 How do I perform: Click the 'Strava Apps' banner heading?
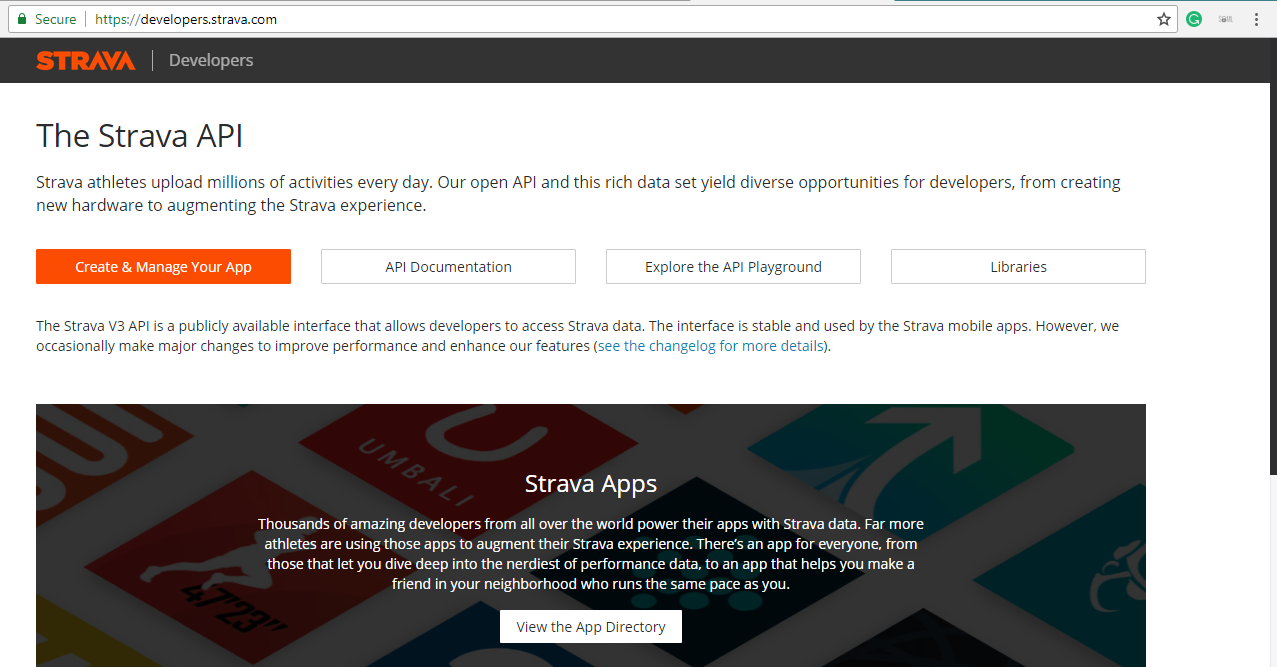click(591, 484)
